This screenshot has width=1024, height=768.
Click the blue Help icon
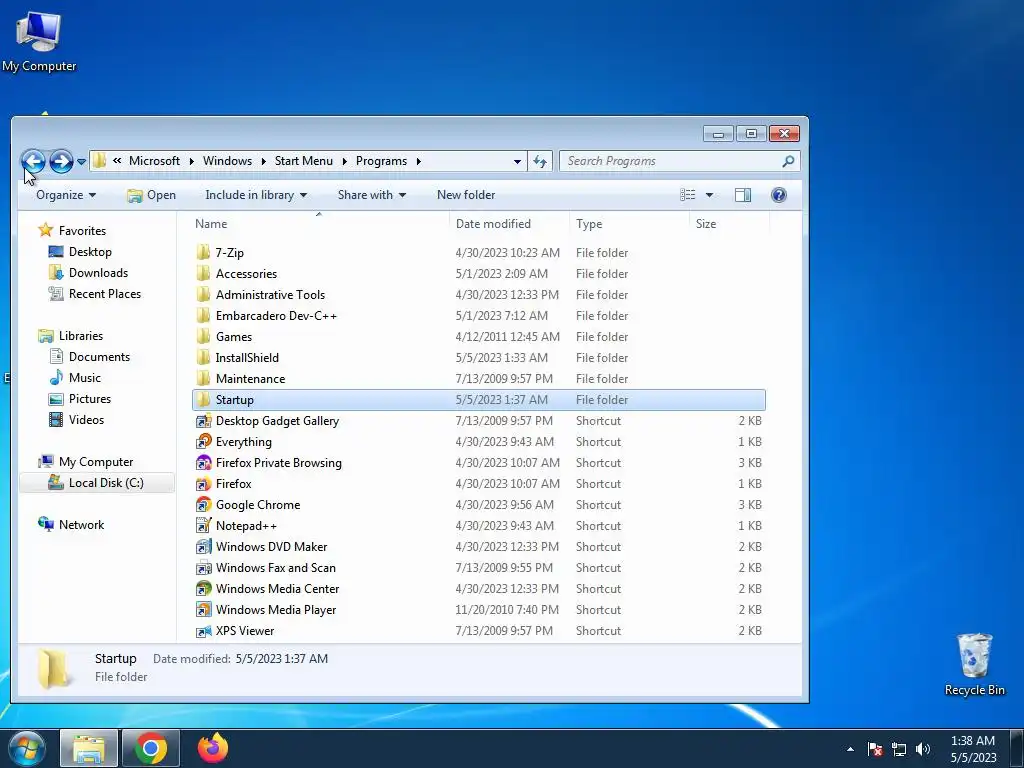(x=778, y=195)
